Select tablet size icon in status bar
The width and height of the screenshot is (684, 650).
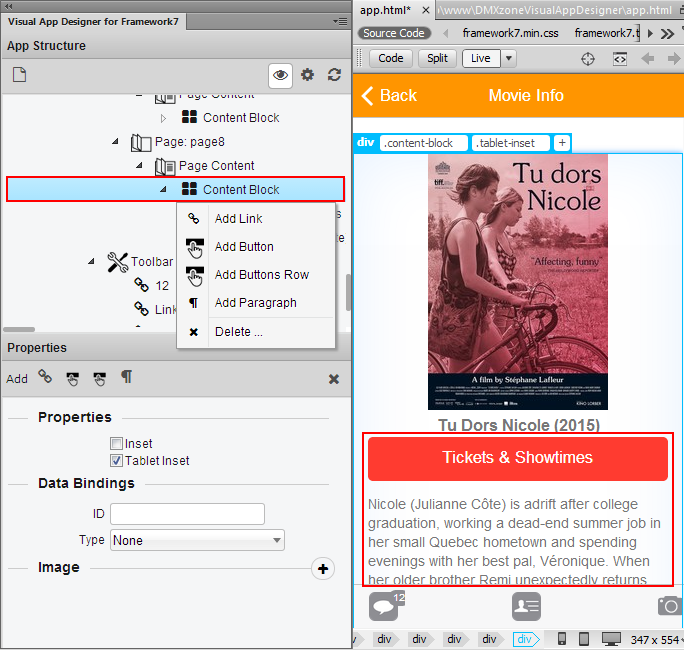point(584,639)
